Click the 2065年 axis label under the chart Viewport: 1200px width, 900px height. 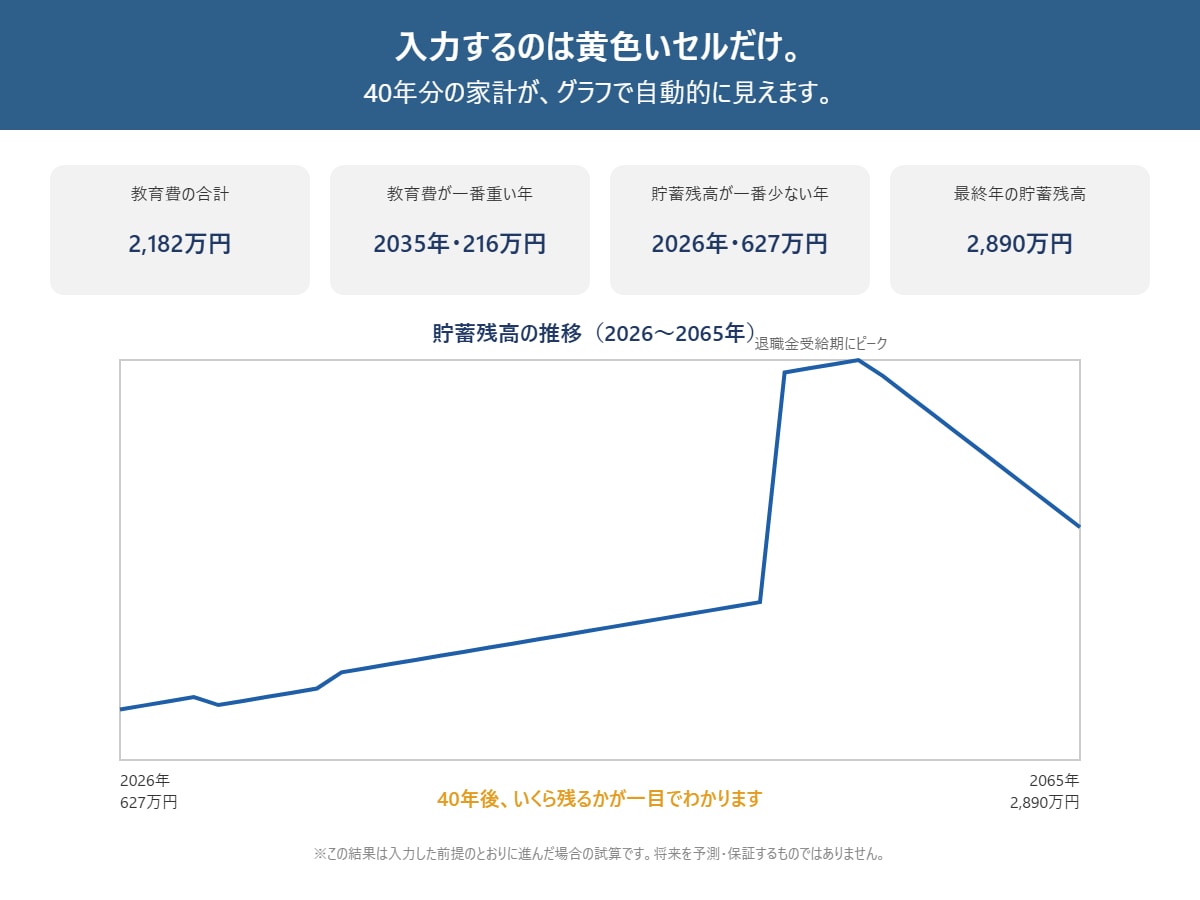click(1055, 780)
